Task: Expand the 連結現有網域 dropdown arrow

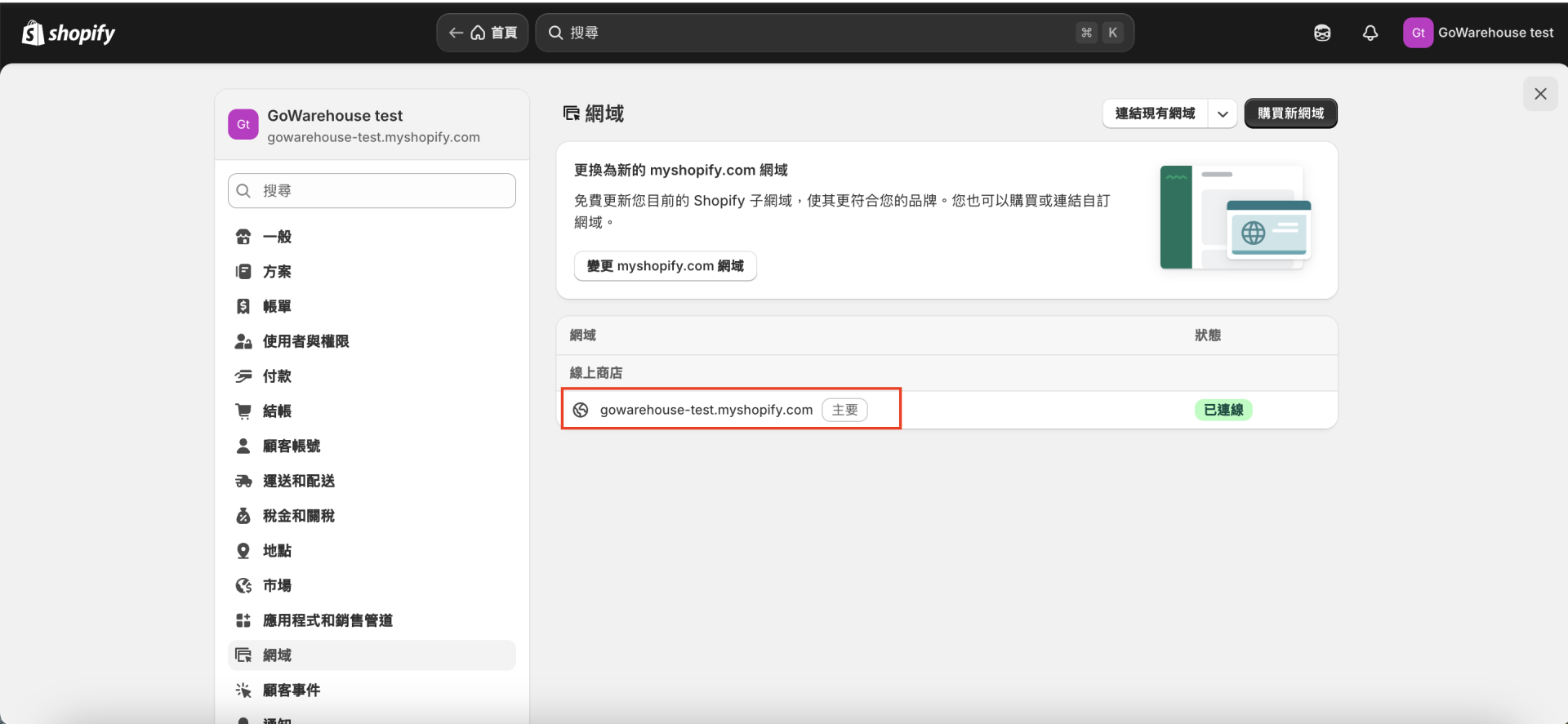Action: (1223, 113)
